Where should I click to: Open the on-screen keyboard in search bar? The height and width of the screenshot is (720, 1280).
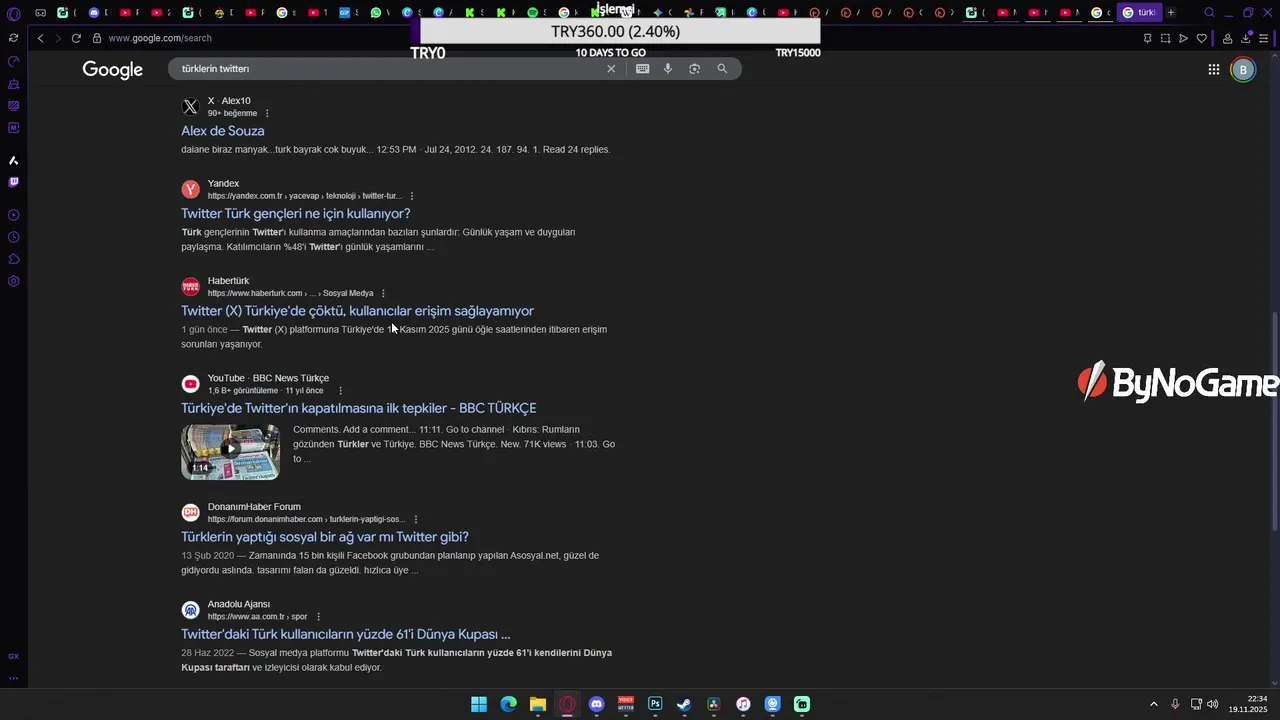click(642, 69)
